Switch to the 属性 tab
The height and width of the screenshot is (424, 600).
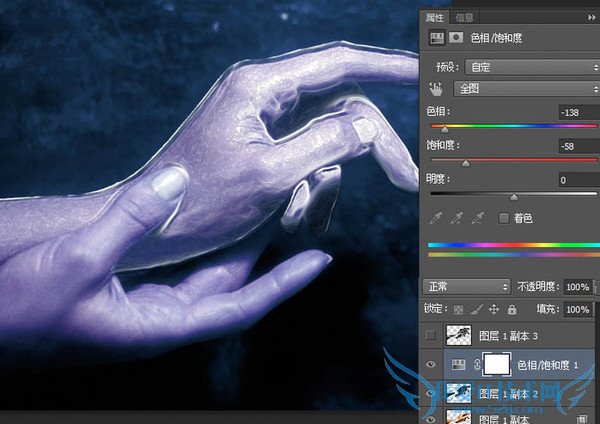pos(435,17)
